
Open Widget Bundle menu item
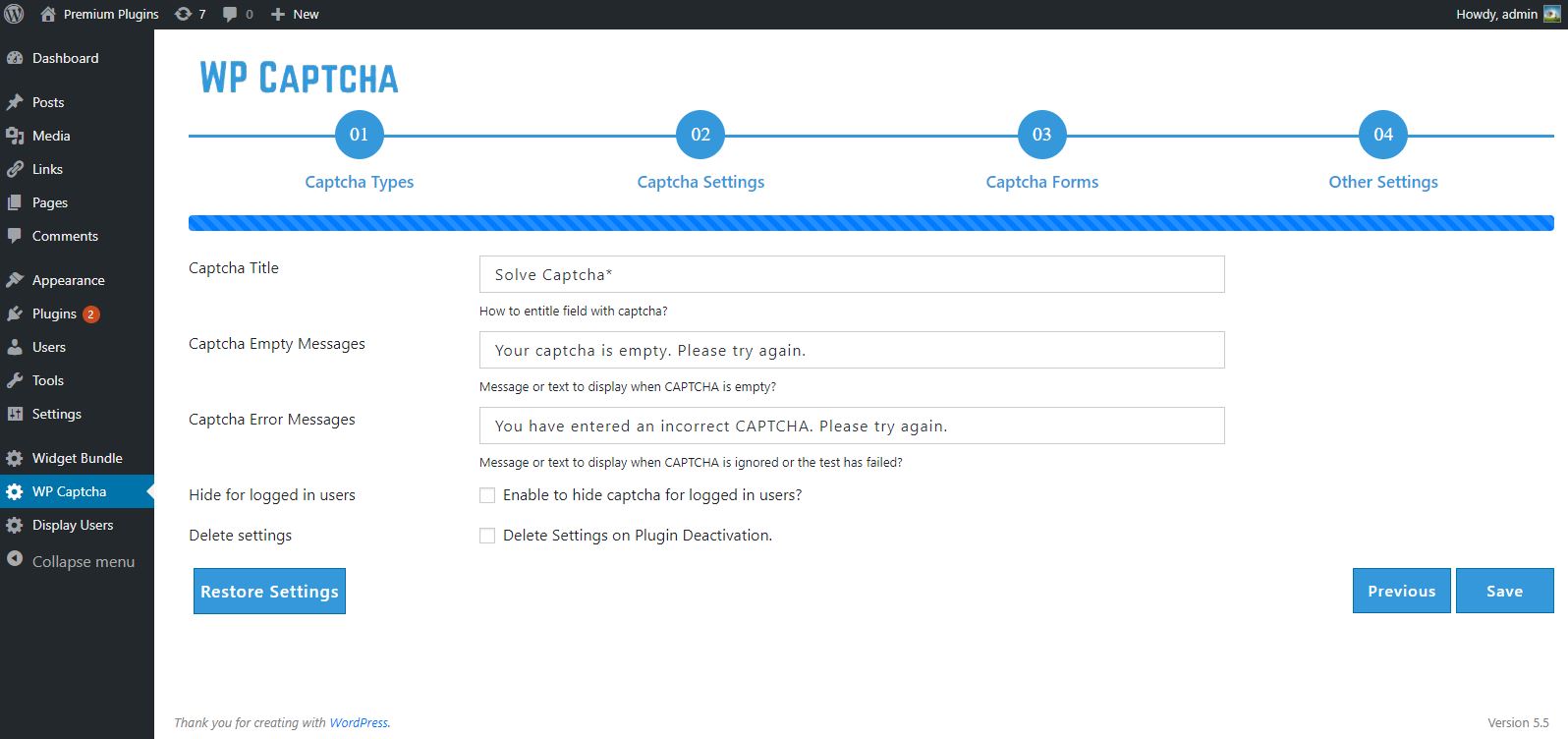77,458
